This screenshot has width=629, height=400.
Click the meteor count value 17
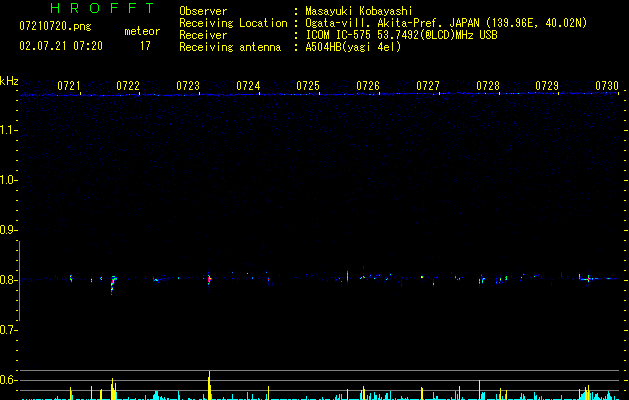pos(145,46)
